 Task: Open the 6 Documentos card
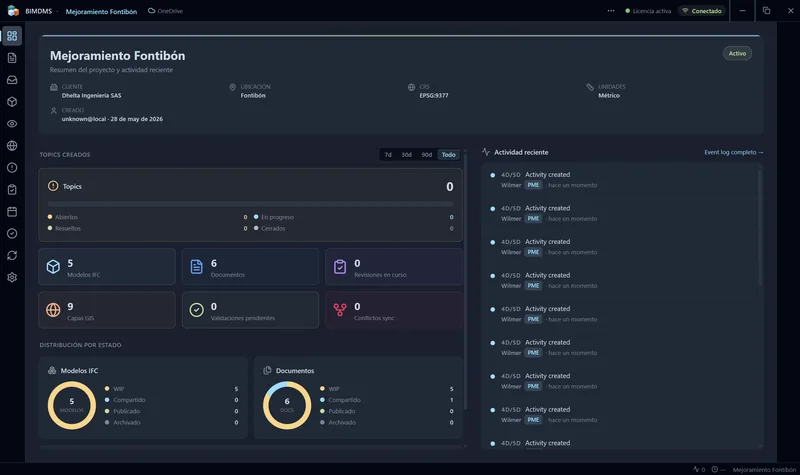click(x=251, y=267)
